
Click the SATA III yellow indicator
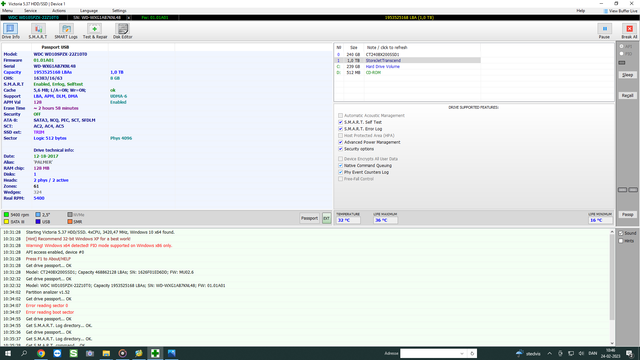click(7, 222)
